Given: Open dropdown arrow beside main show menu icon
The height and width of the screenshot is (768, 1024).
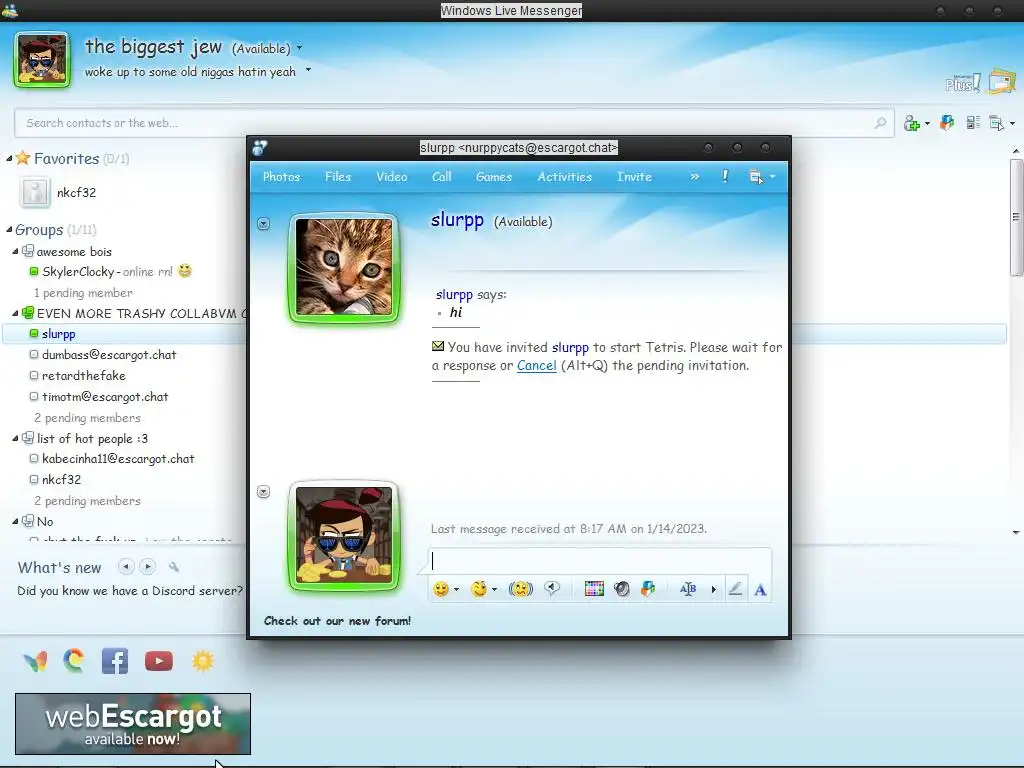Looking at the screenshot, I should pos(1012,123).
